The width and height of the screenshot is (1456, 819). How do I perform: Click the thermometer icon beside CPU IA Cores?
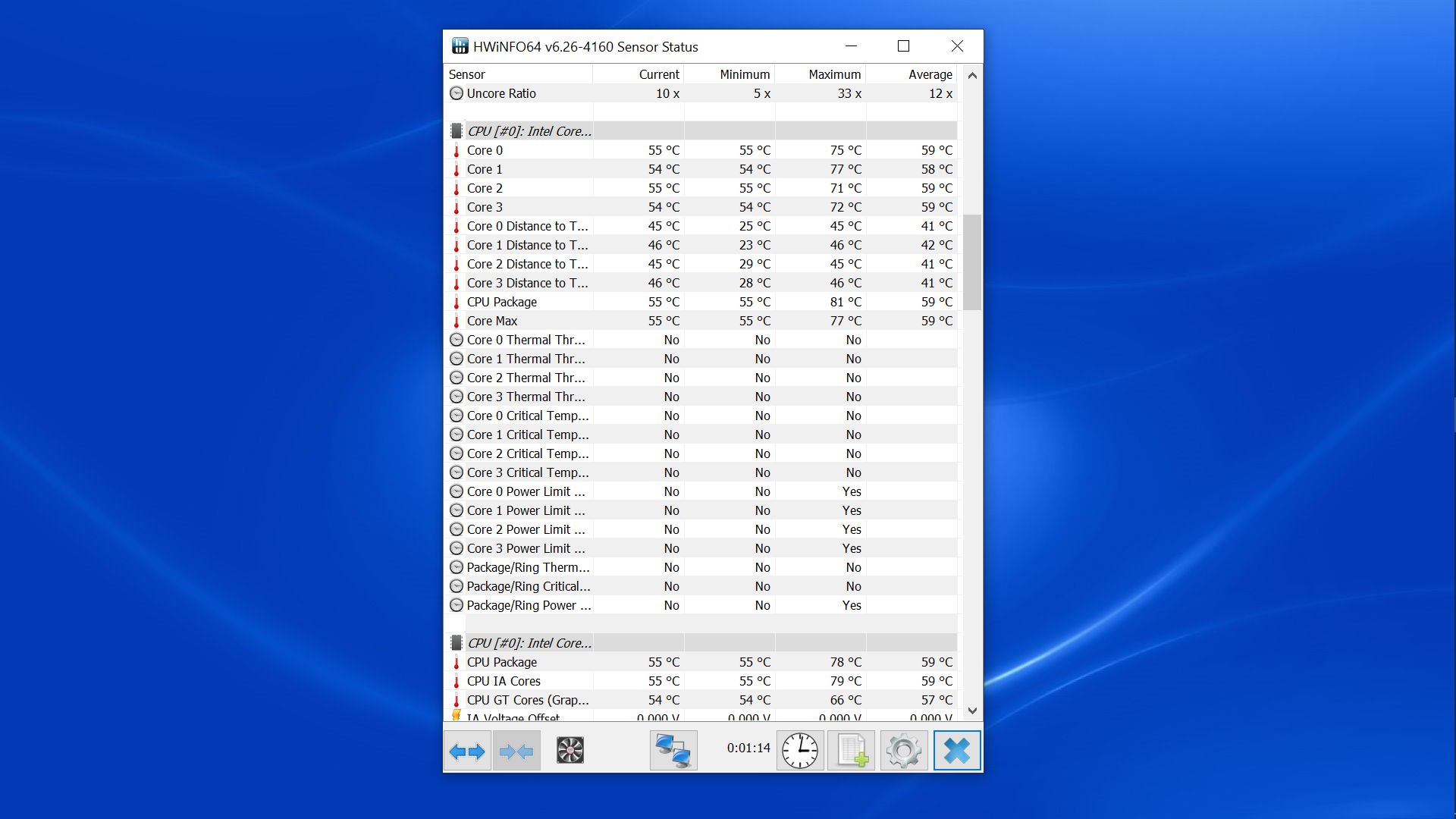(457, 681)
